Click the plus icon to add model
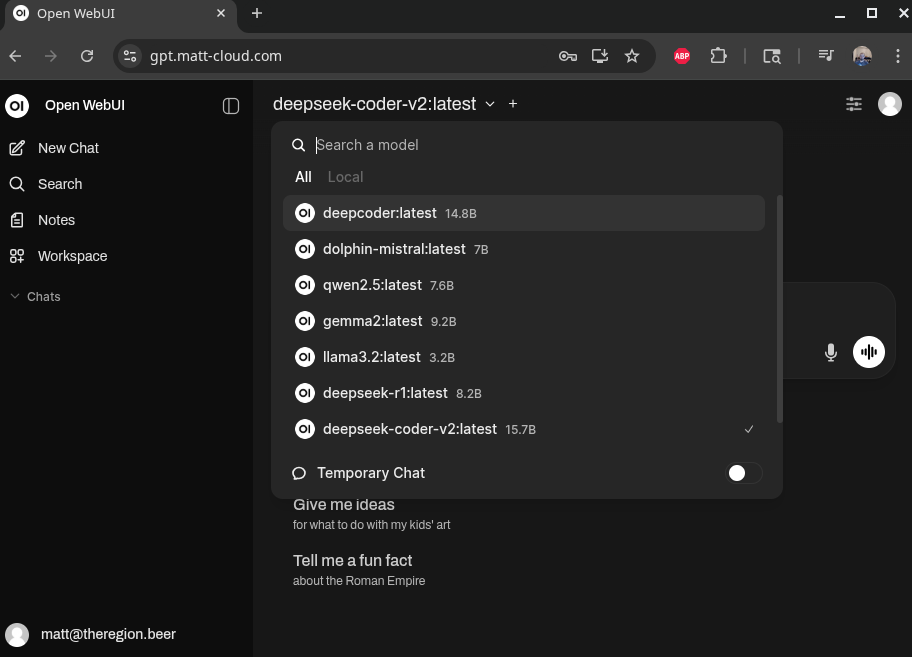 point(513,104)
